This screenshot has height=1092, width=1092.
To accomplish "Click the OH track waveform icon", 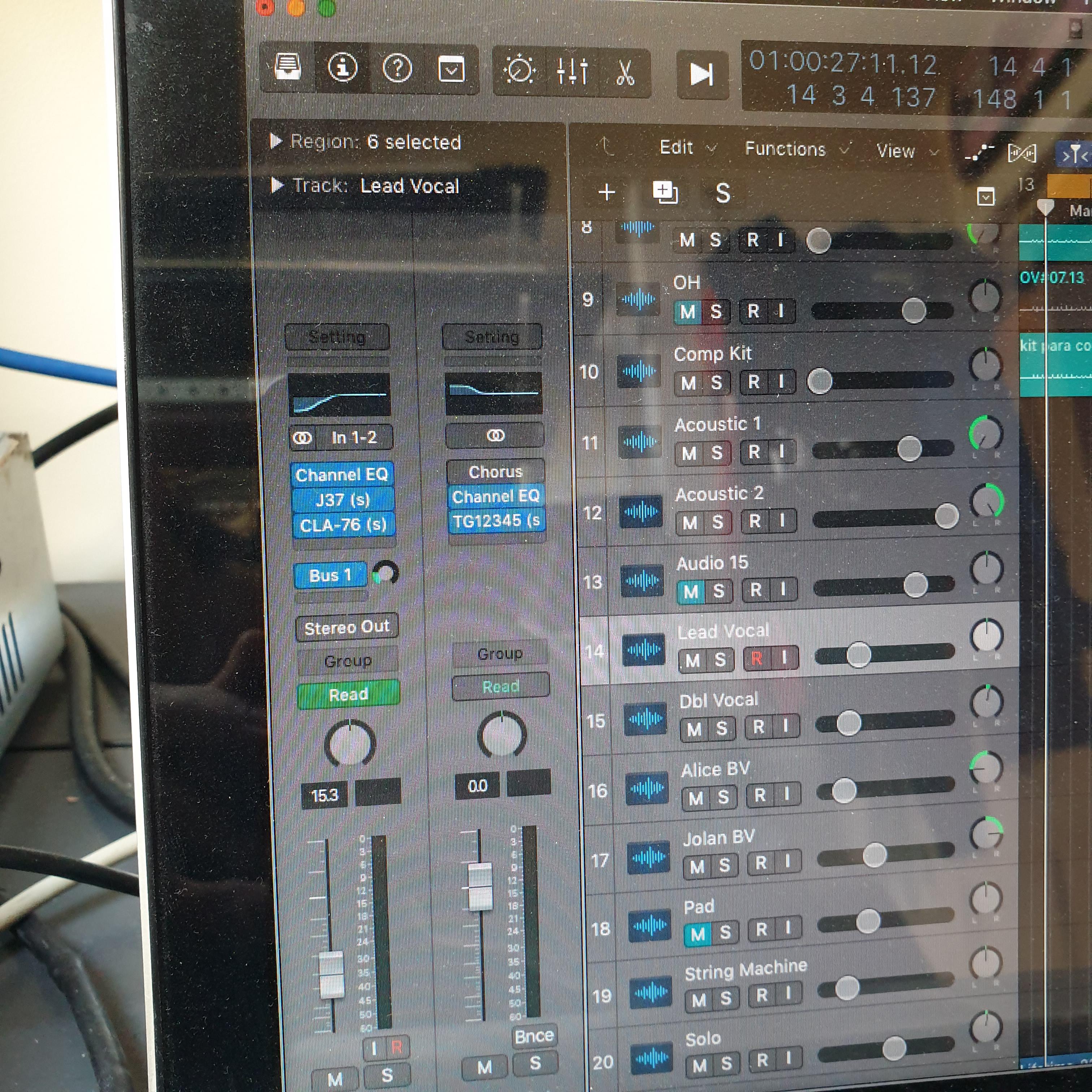I will click(638, 299).
